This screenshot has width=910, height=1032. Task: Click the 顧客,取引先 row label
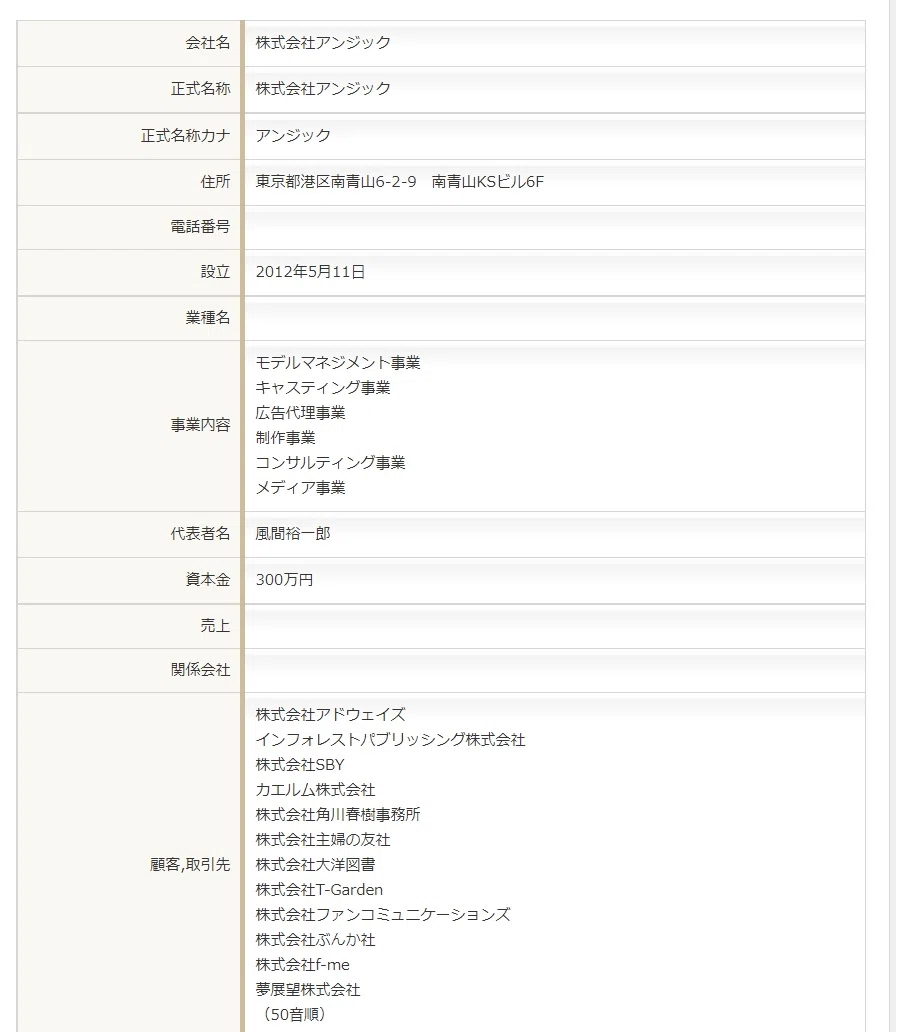click(190, 865)
